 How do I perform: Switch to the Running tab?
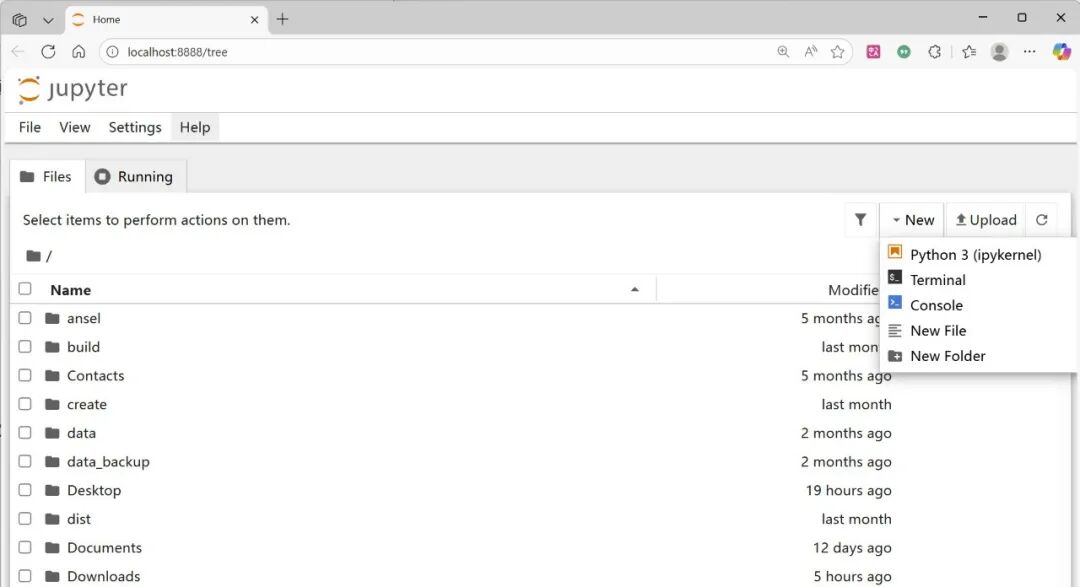(136, 176)
